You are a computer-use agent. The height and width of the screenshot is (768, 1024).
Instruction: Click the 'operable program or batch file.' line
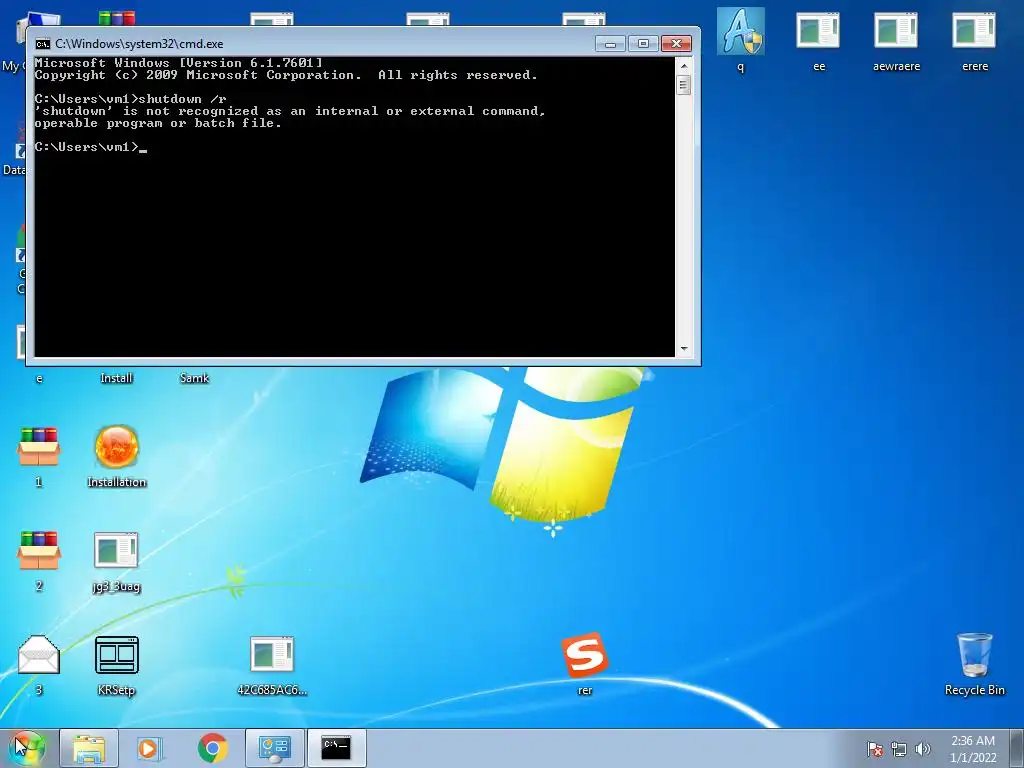click(158, 123)
